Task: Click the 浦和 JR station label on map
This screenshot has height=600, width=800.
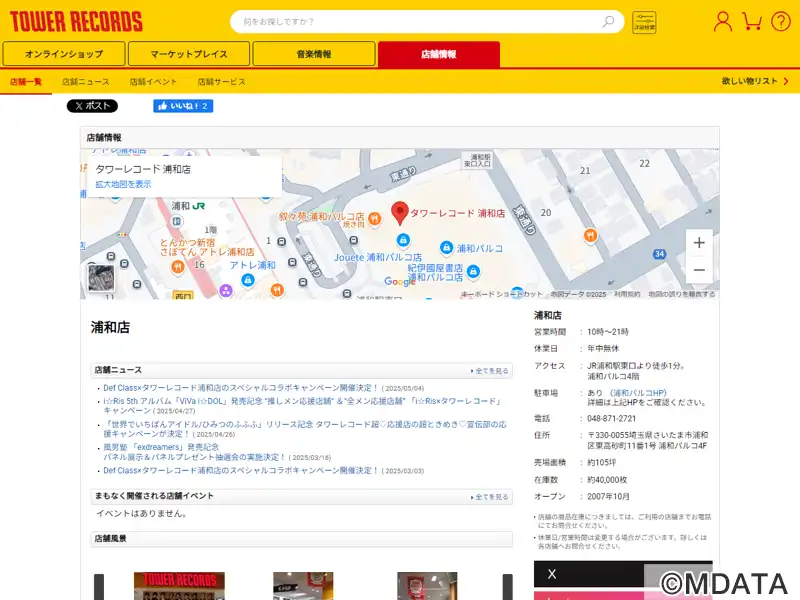Action: click(188, 206)
